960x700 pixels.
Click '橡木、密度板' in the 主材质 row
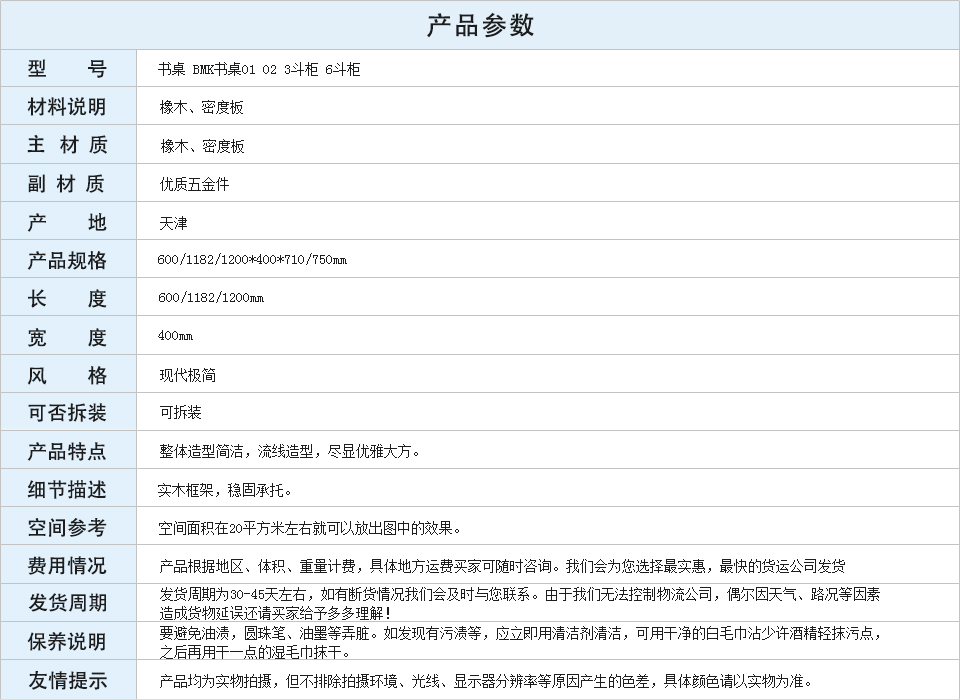click(202, 146)
